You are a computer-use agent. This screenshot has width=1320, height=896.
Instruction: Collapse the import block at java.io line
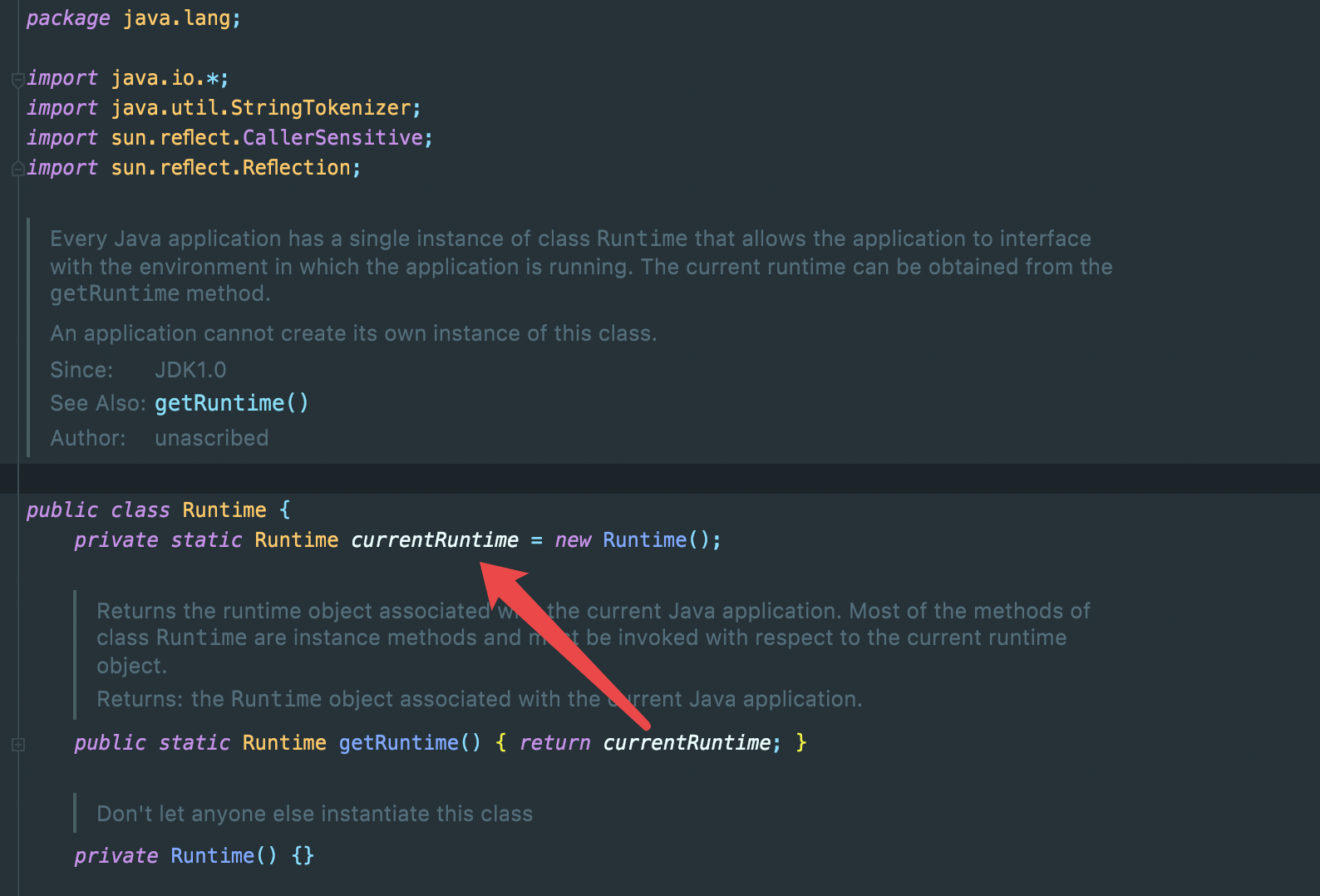click(x=17, y=80)
